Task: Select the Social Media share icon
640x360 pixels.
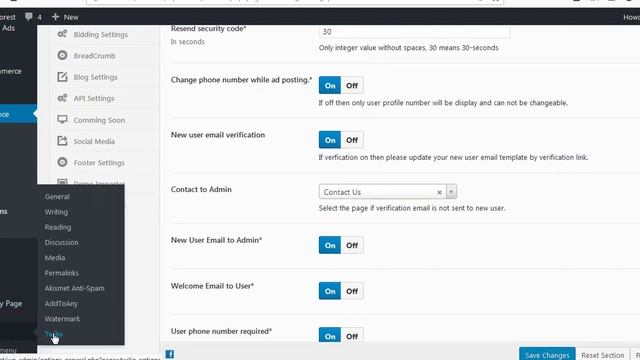Action: (62, 141)
